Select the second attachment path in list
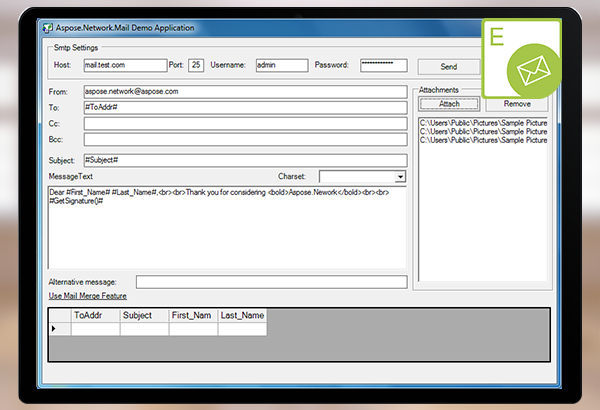 [483, 132]
